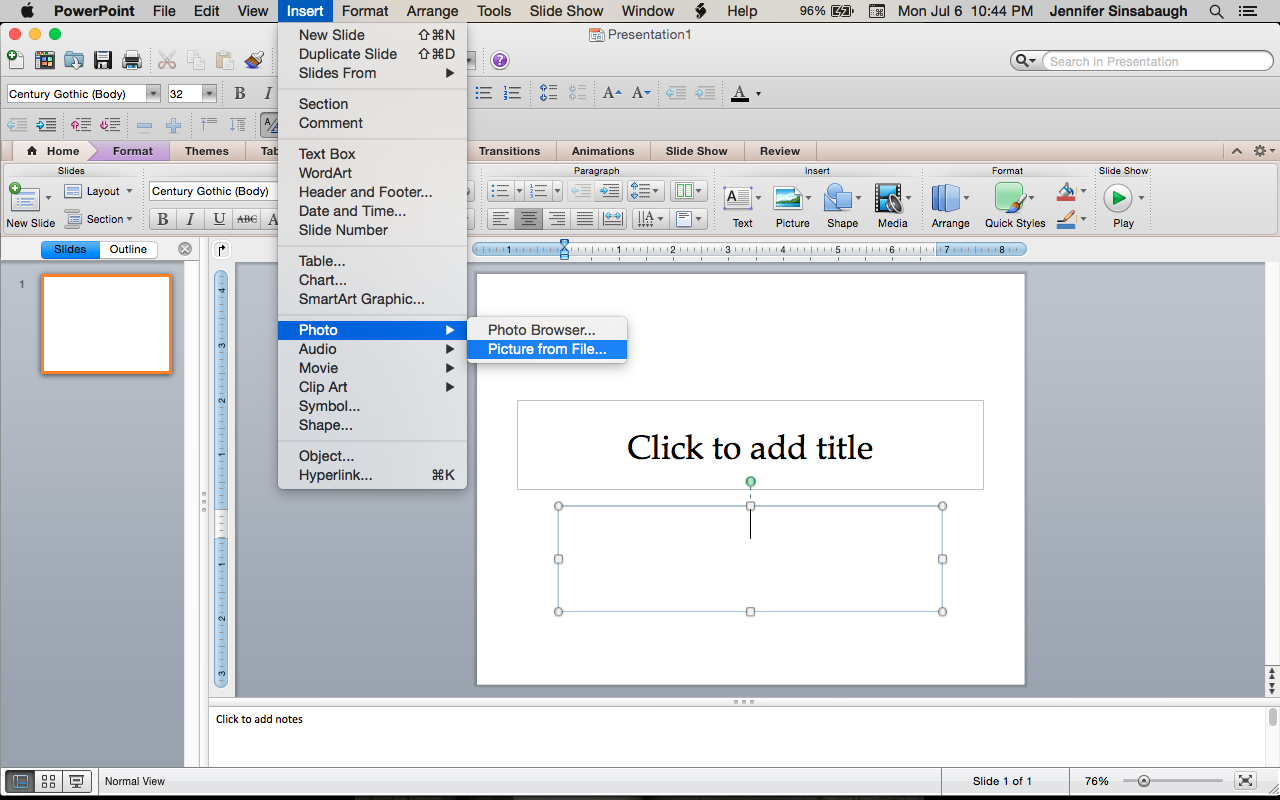Click the Fit Slide to Window icon
Screen dimensions: 1280x800
(x=1245, y=781)
